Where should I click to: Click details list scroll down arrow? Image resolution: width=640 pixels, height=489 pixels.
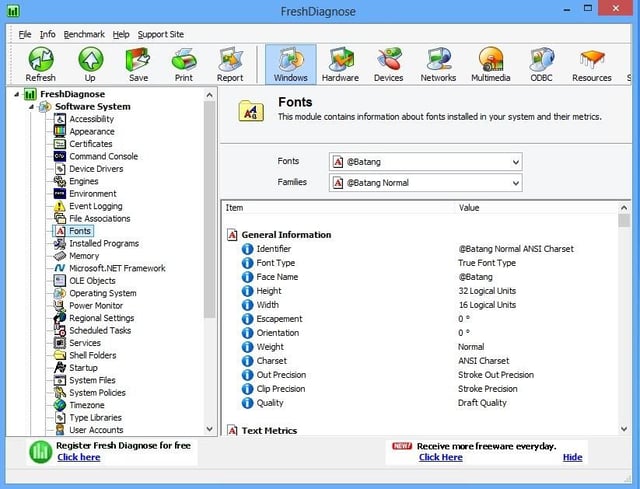(624, 429)
